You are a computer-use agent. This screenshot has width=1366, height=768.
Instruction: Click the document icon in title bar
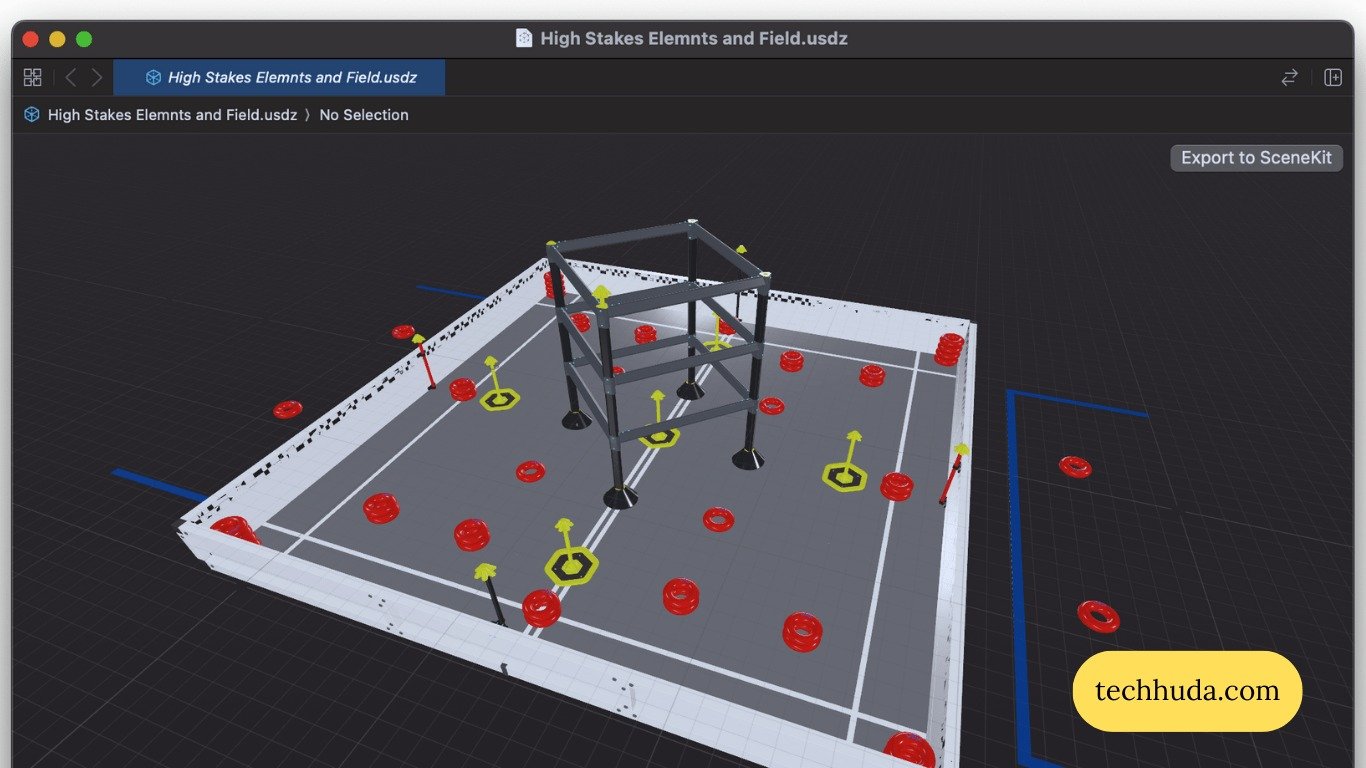click(524, 39)
